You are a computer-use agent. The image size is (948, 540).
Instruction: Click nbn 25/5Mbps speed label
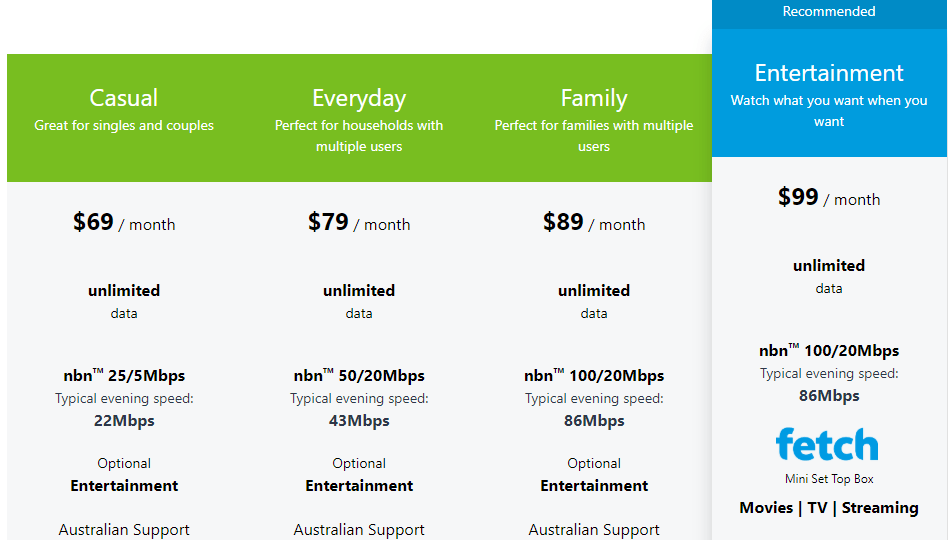click(124, 376)
